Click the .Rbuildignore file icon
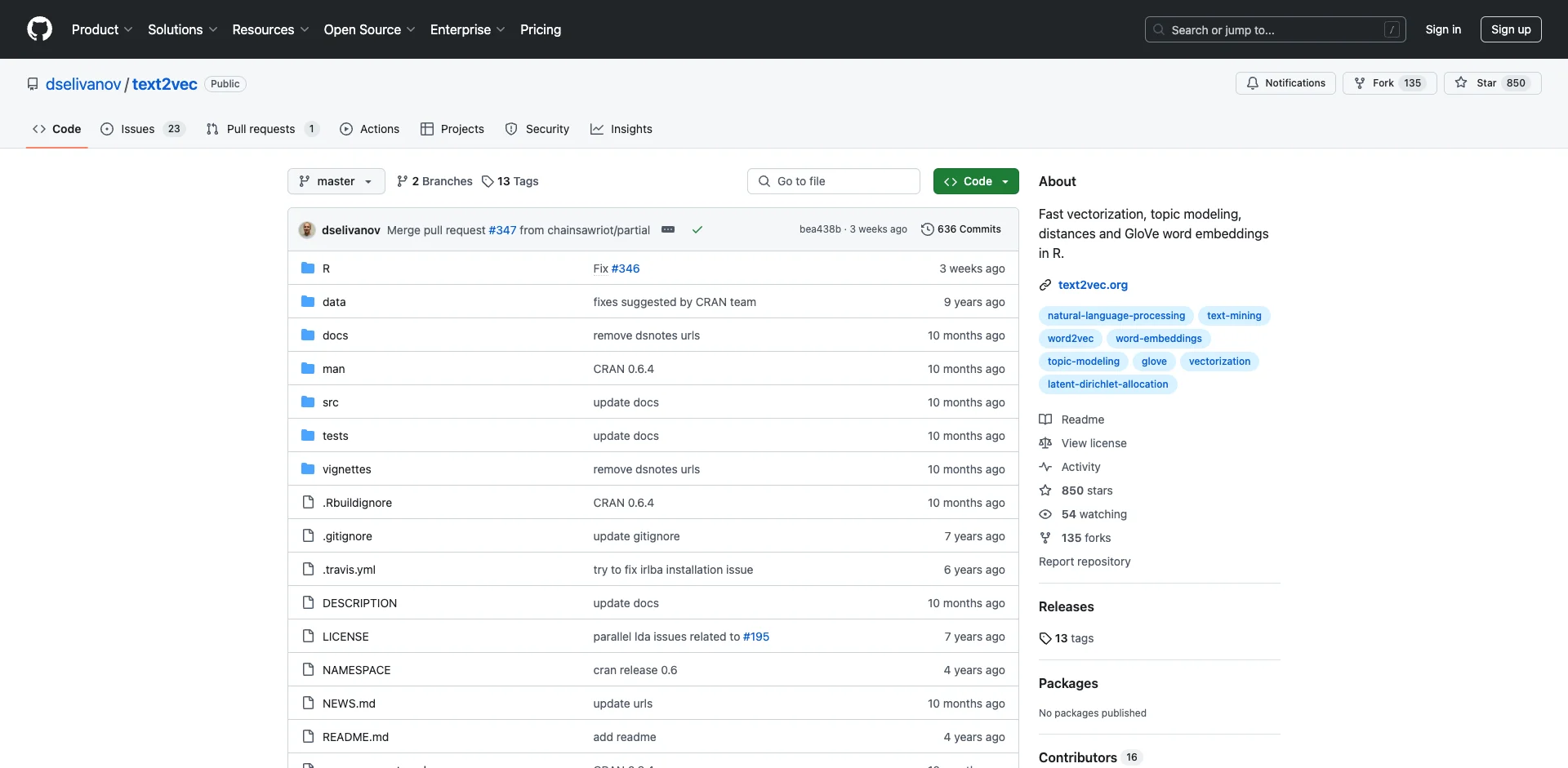The height and width of the screenshot is (768, 1568). coord(308,503)
